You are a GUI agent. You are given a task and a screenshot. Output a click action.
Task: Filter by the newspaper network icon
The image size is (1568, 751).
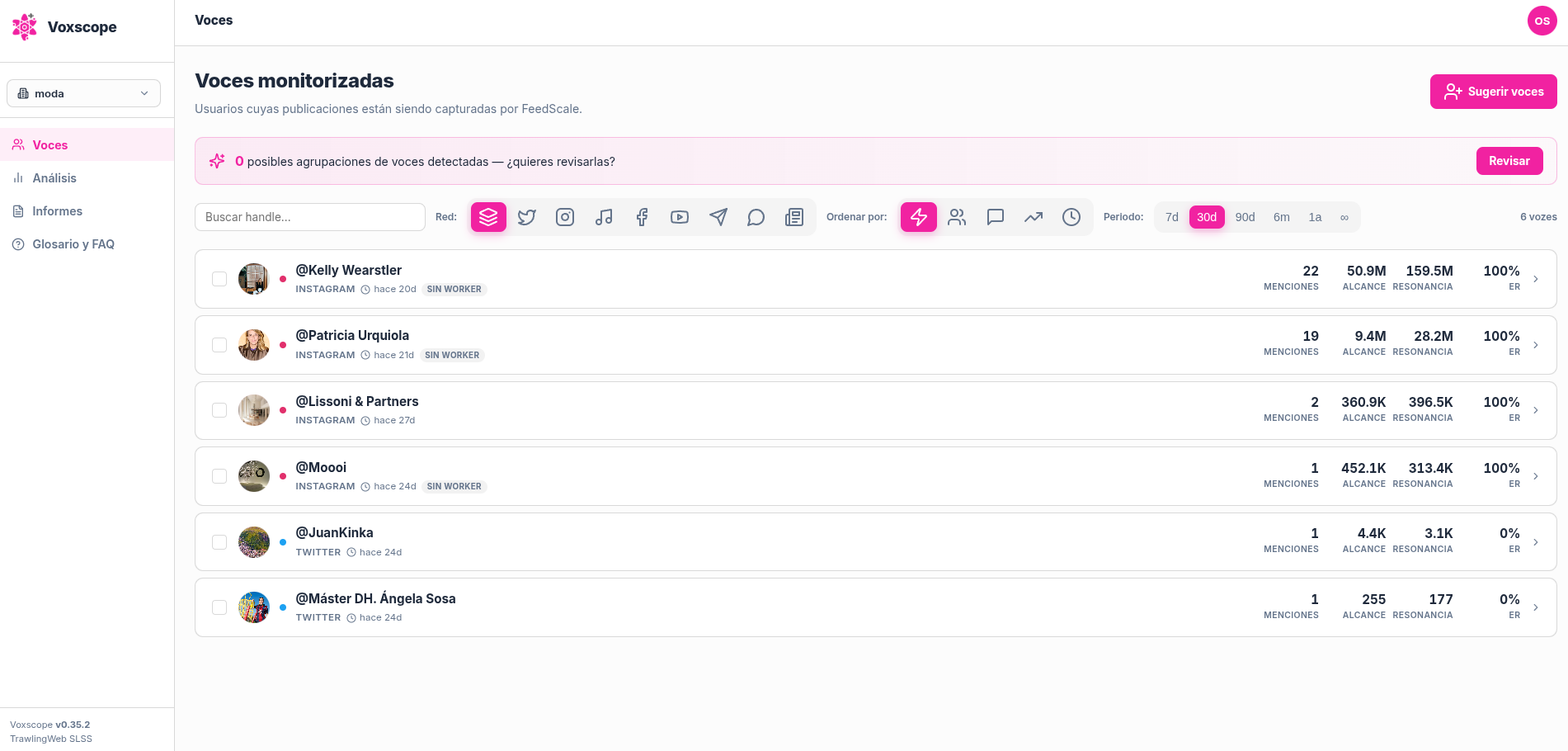click(794, 217)
